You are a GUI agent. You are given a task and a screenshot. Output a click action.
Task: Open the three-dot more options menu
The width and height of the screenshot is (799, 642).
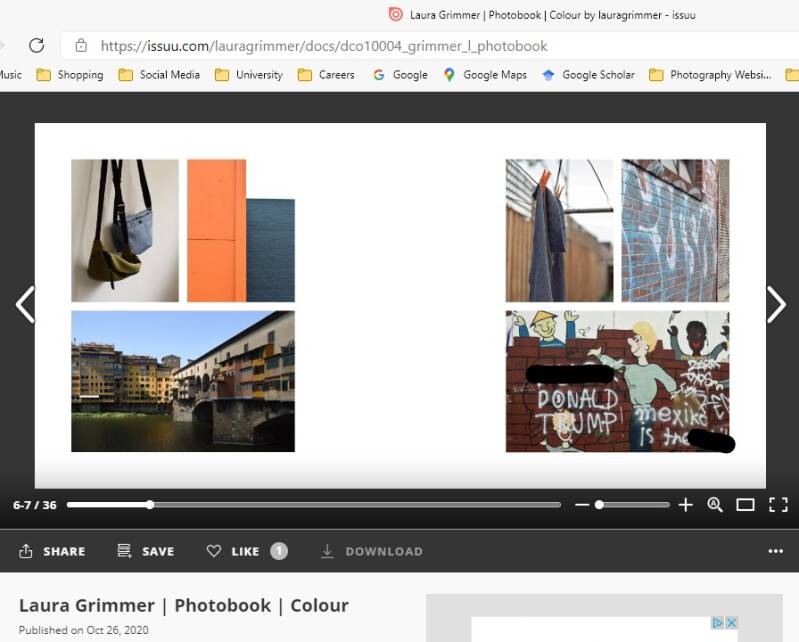click(x=775, y=551)
